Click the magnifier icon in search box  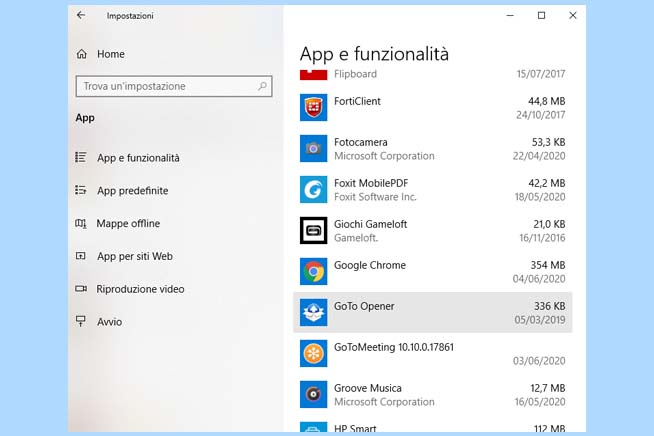[262, 86]
